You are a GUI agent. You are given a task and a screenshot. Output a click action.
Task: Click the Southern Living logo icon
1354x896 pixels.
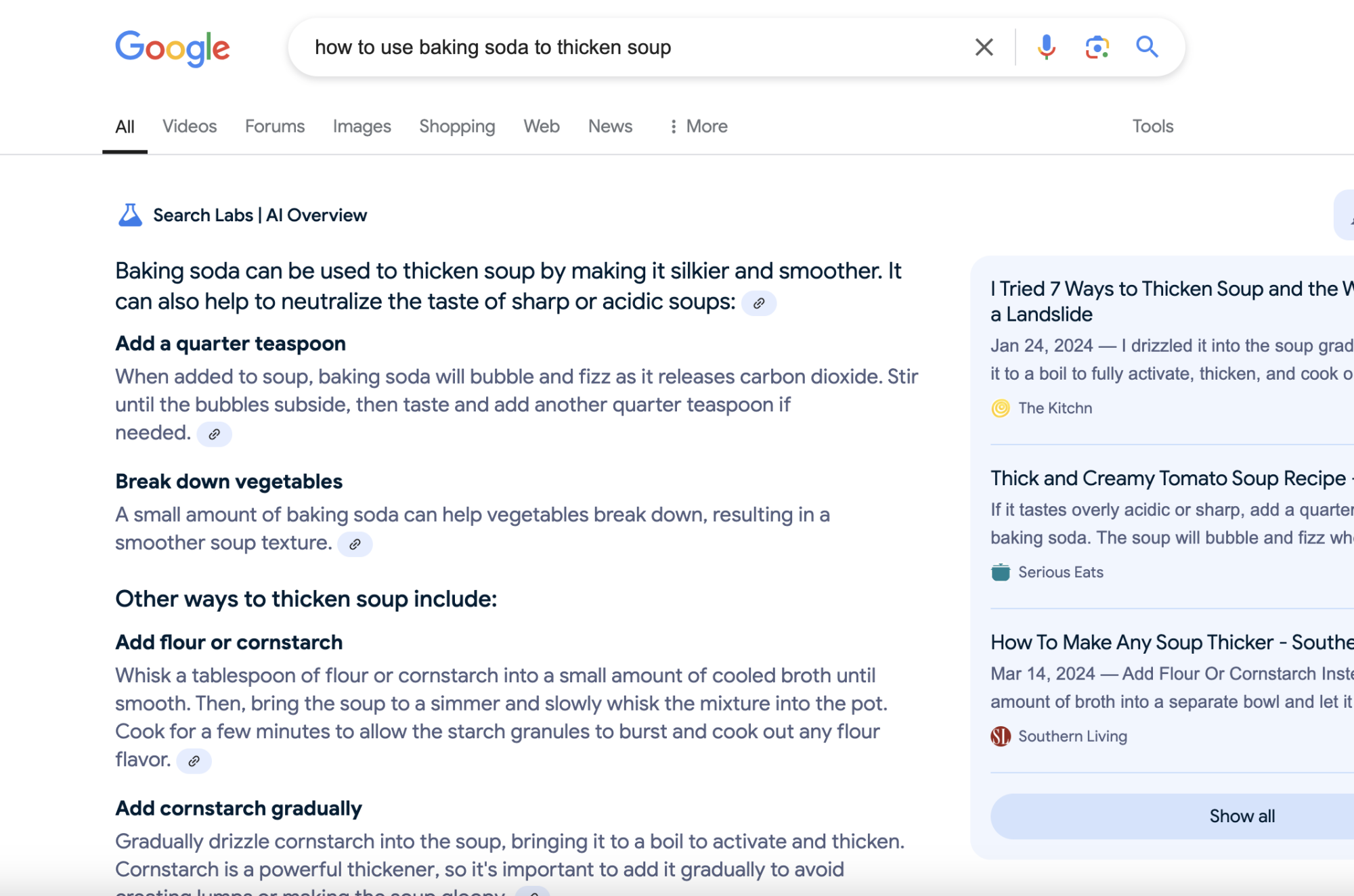point(1000,736)
